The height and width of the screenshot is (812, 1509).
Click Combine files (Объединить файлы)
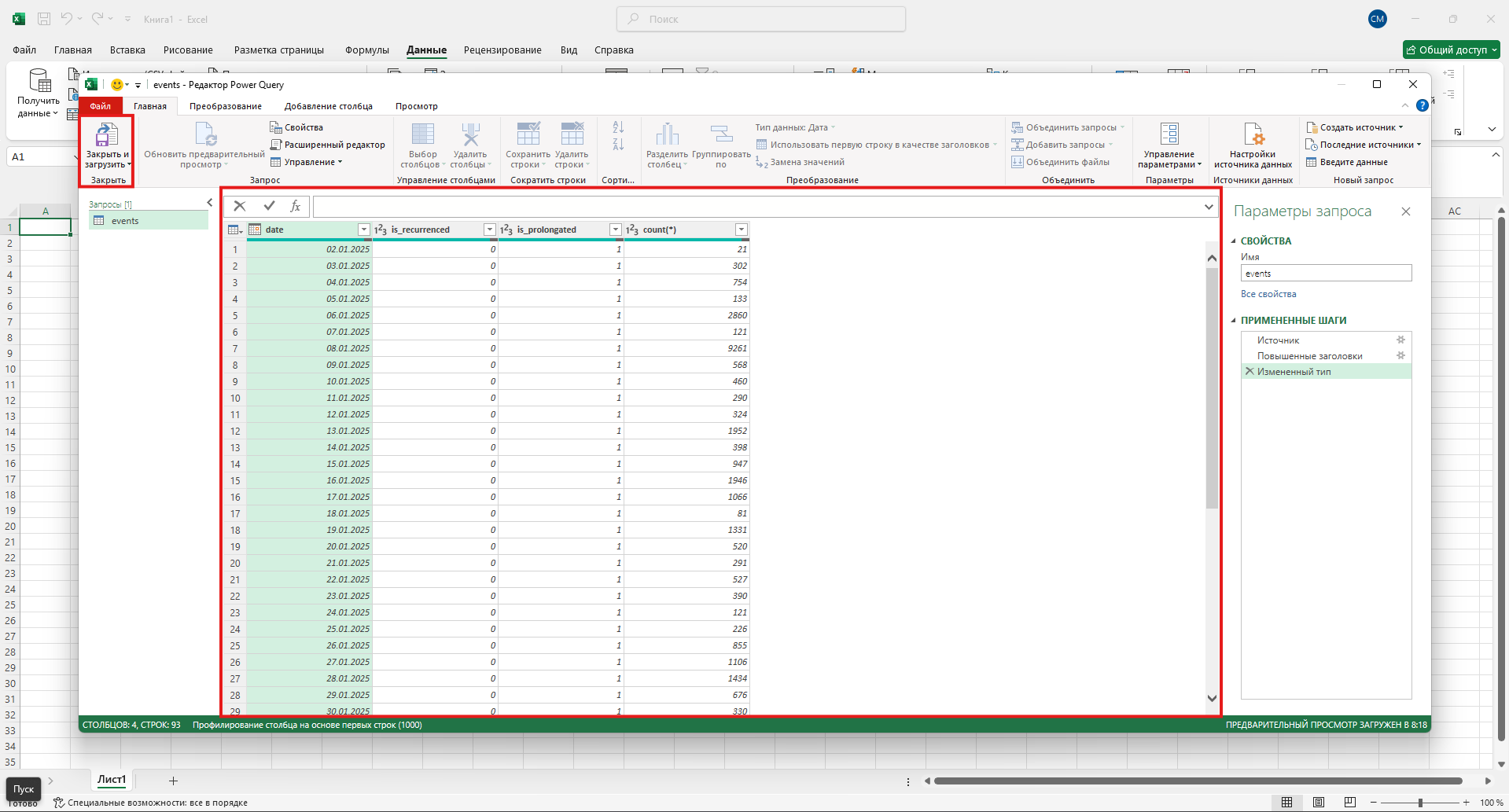pyautogui.click(x=1061, y=162)
